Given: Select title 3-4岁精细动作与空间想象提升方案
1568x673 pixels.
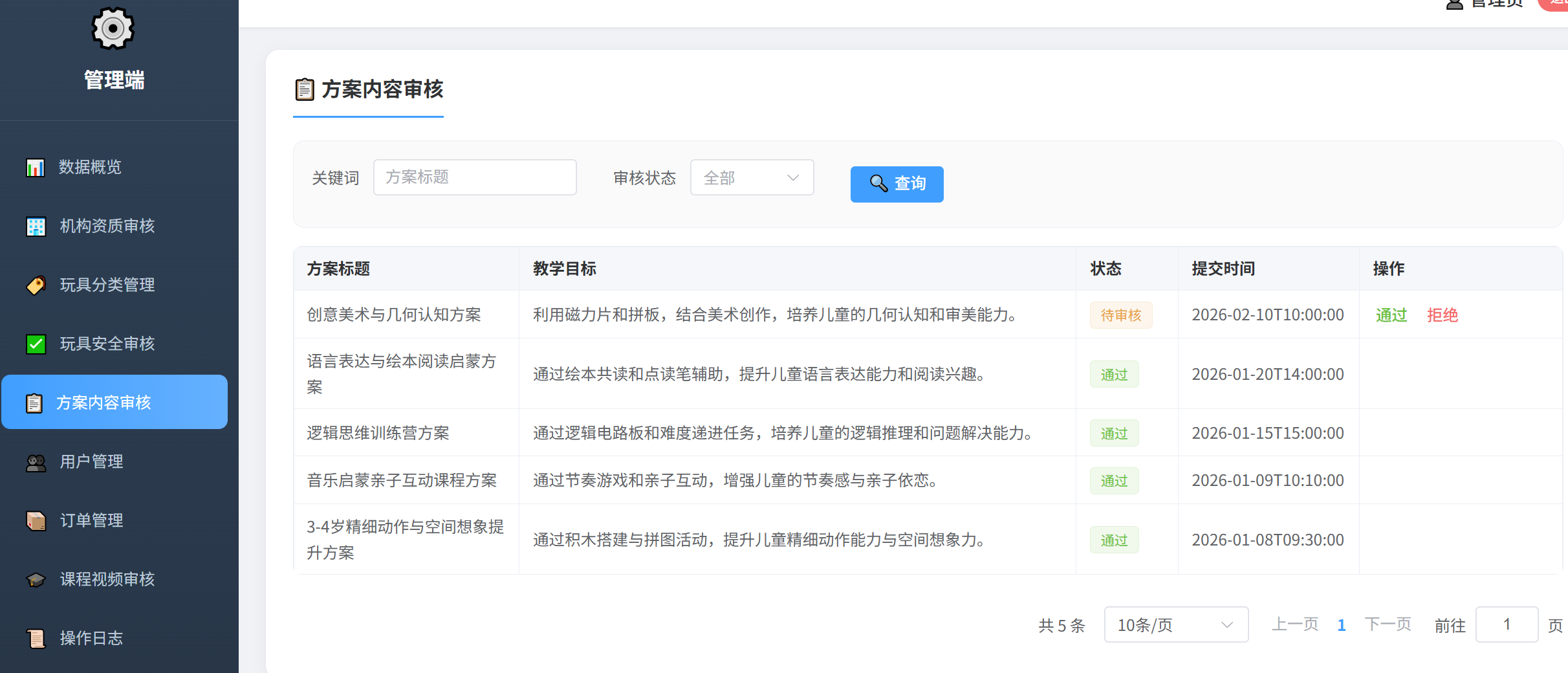Looking at the screenshot, I should pos(405,540).
